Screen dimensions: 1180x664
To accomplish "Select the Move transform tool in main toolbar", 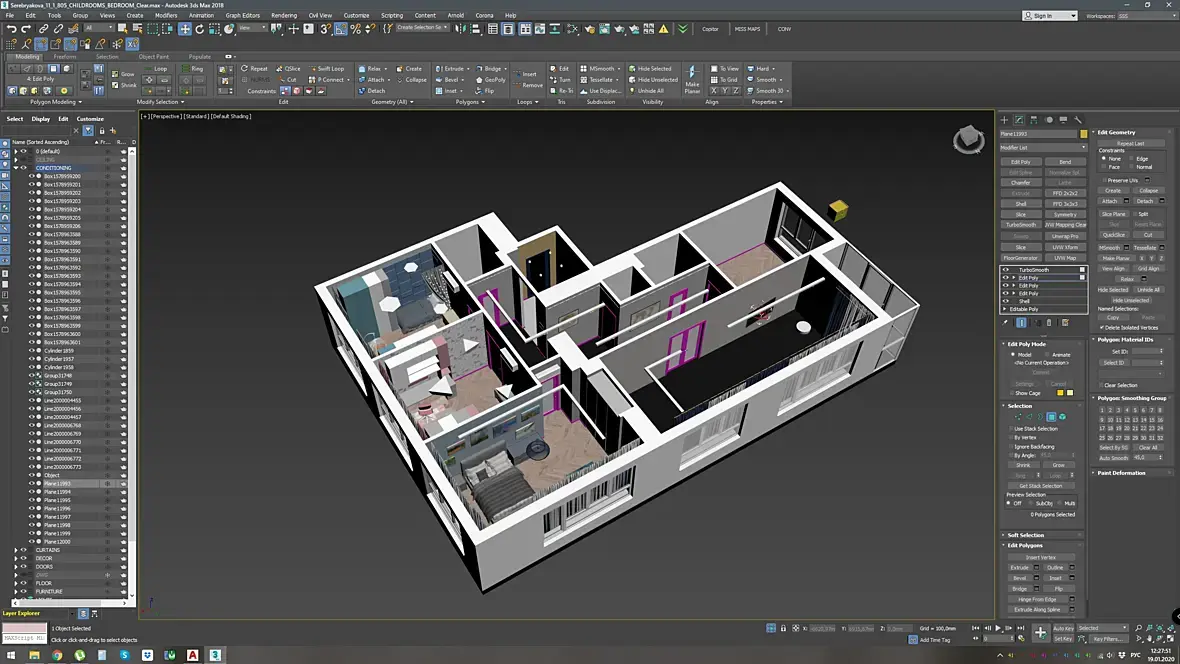I will [185, 29].
